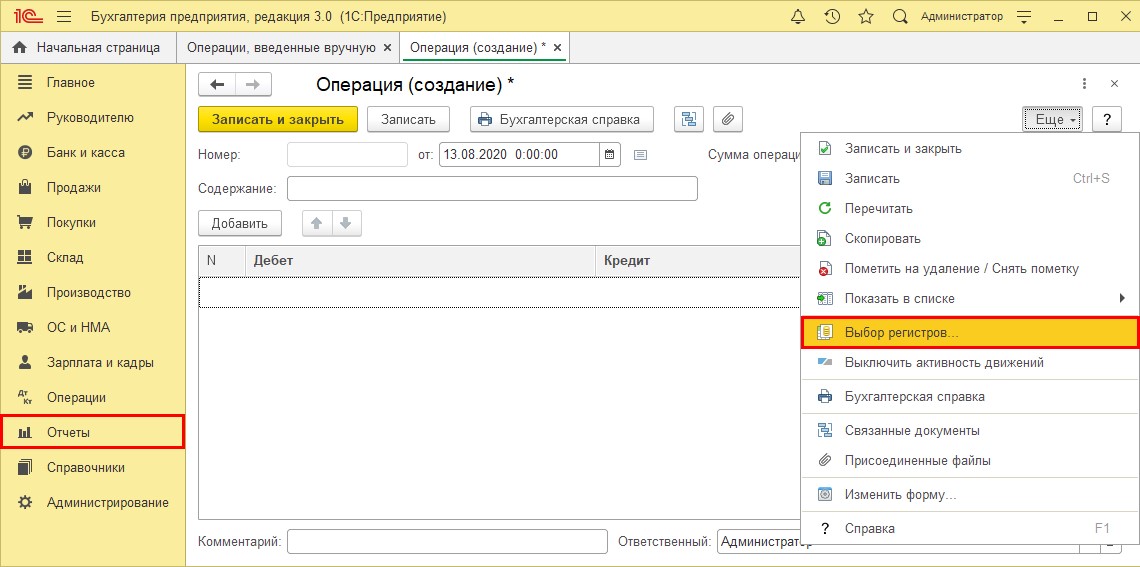
Task: Open Присоединенные файлы from the menu
Action: click(x=969, y=460)
